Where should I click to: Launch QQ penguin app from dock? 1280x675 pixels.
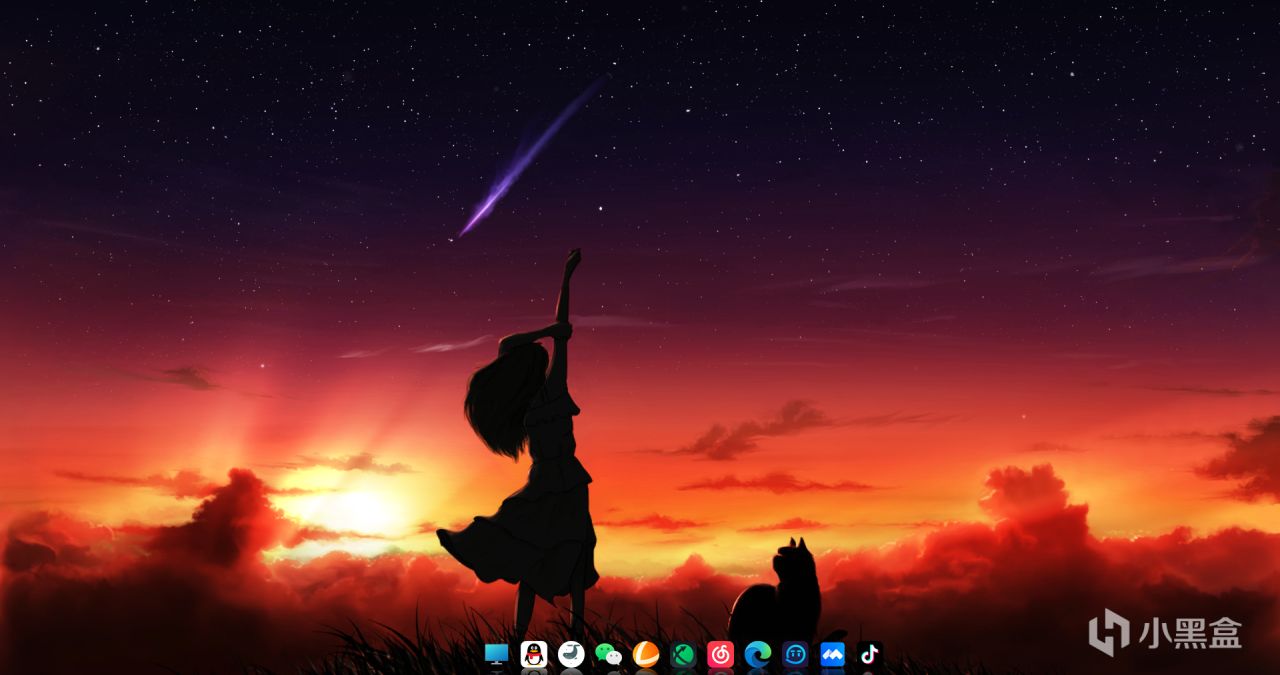point(534,654)
